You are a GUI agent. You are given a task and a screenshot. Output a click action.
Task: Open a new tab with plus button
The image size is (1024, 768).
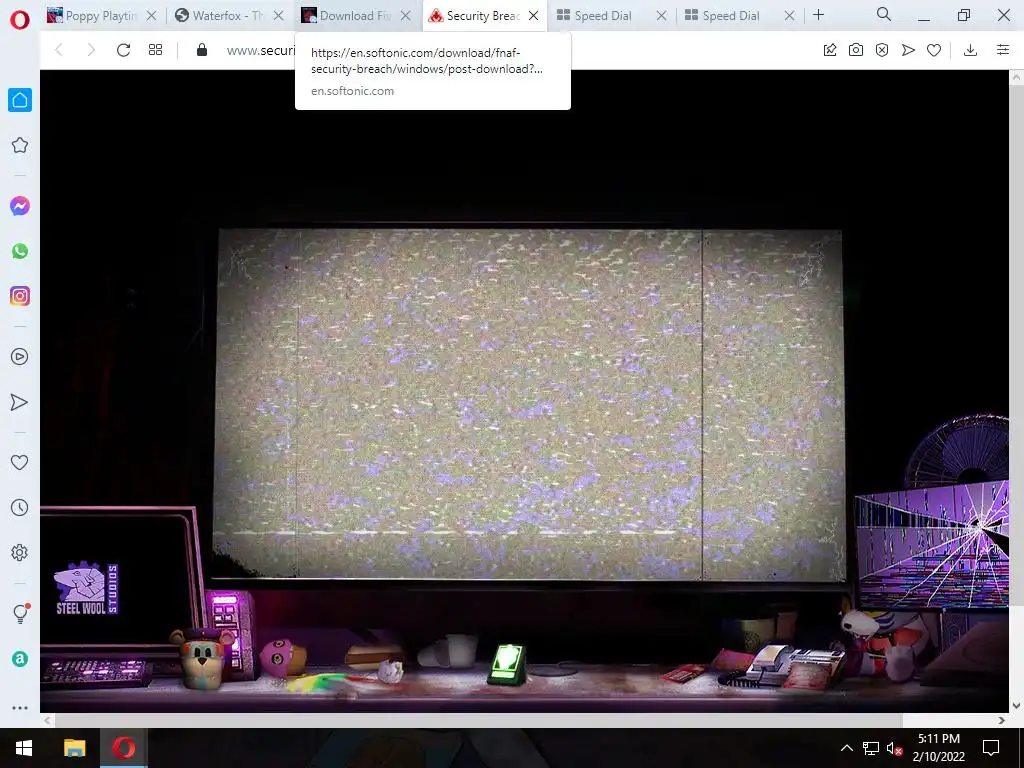[x=818, y=14]
